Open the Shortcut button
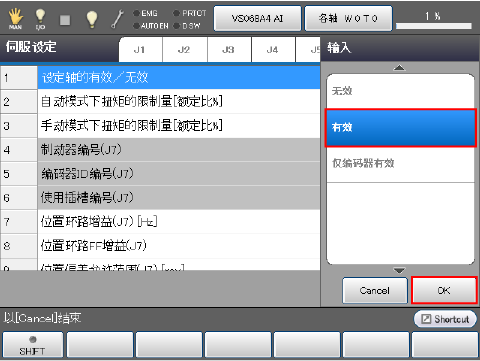Screen dimensions: 480x361 (x=445, y=319)
